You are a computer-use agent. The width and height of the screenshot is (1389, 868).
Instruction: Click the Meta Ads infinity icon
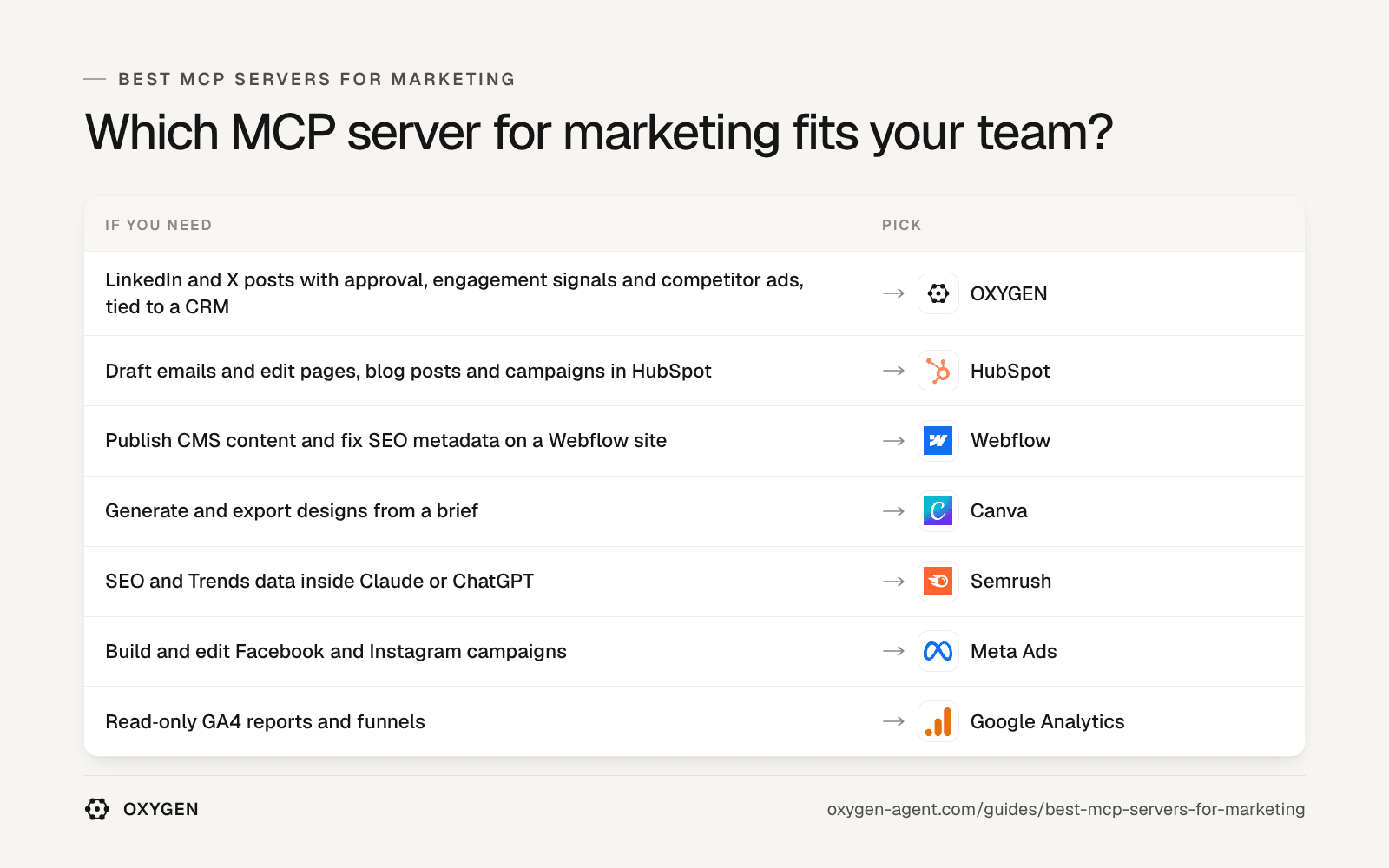pyautogui.click(x=938, y=651)
